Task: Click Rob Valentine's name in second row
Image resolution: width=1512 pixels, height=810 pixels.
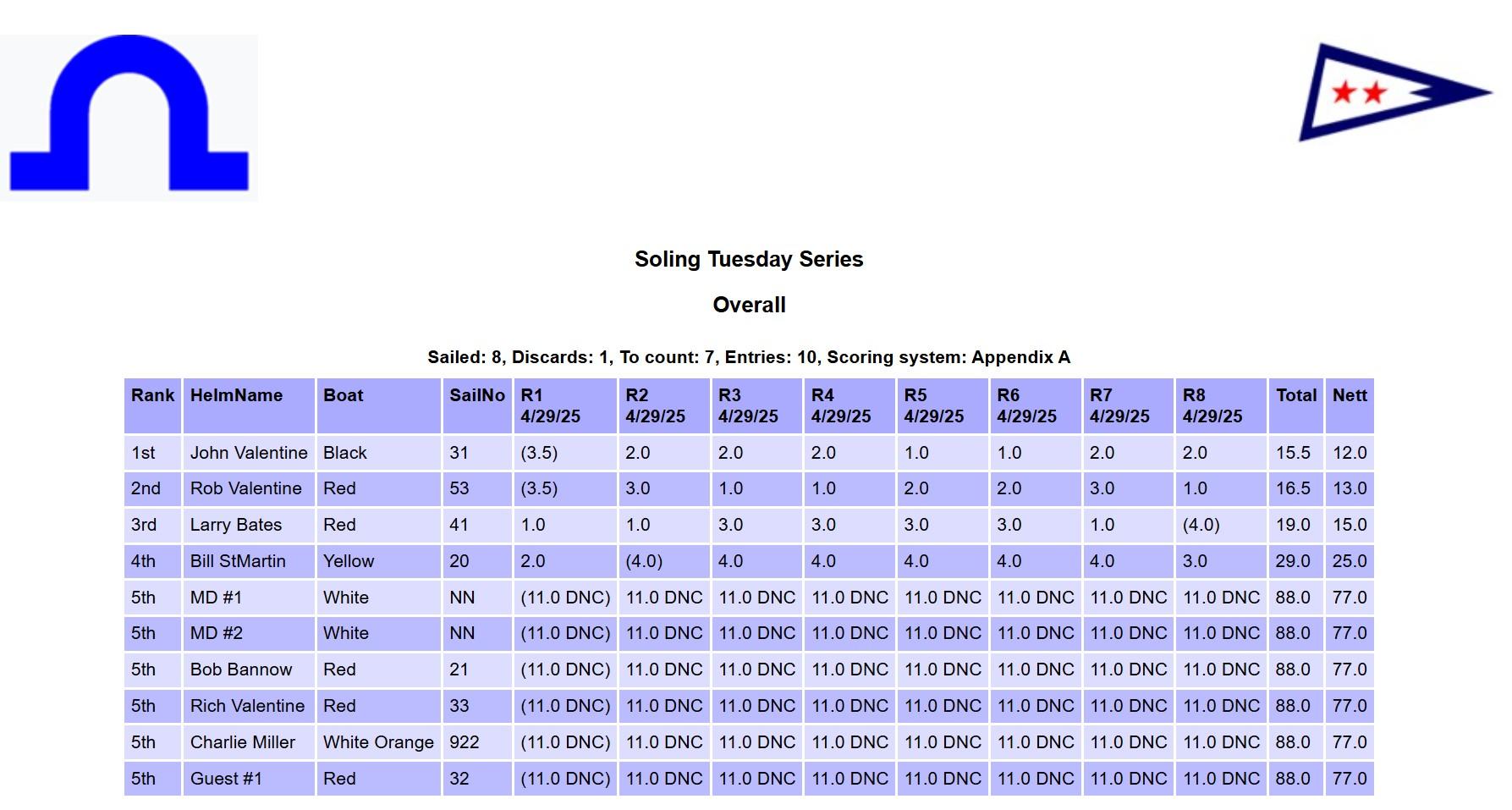Action: point(245,488)
